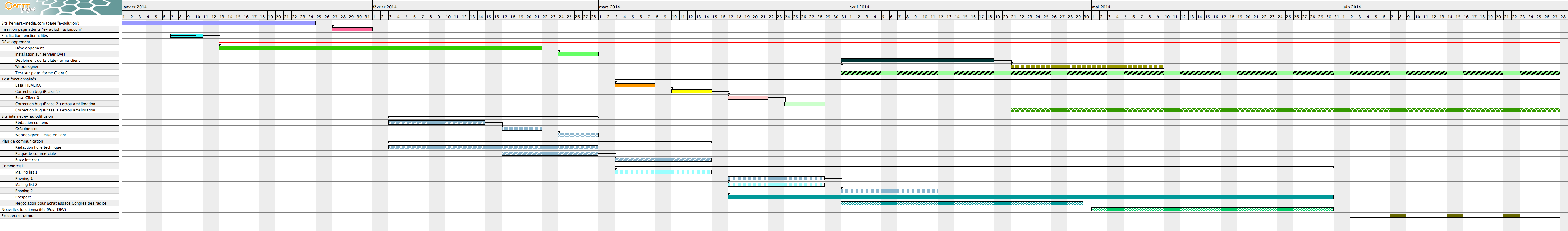Click the février 2014 month header

click(385, 7)
